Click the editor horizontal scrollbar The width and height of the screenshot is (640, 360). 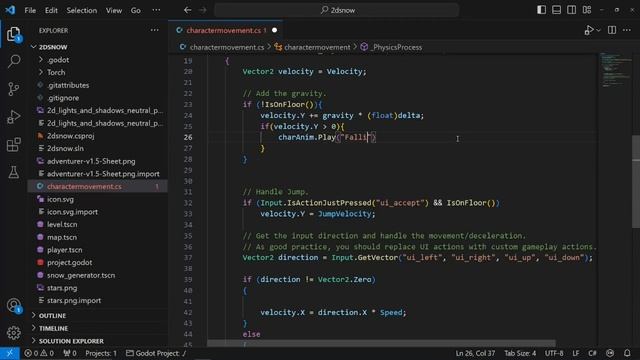coord(382,343)
